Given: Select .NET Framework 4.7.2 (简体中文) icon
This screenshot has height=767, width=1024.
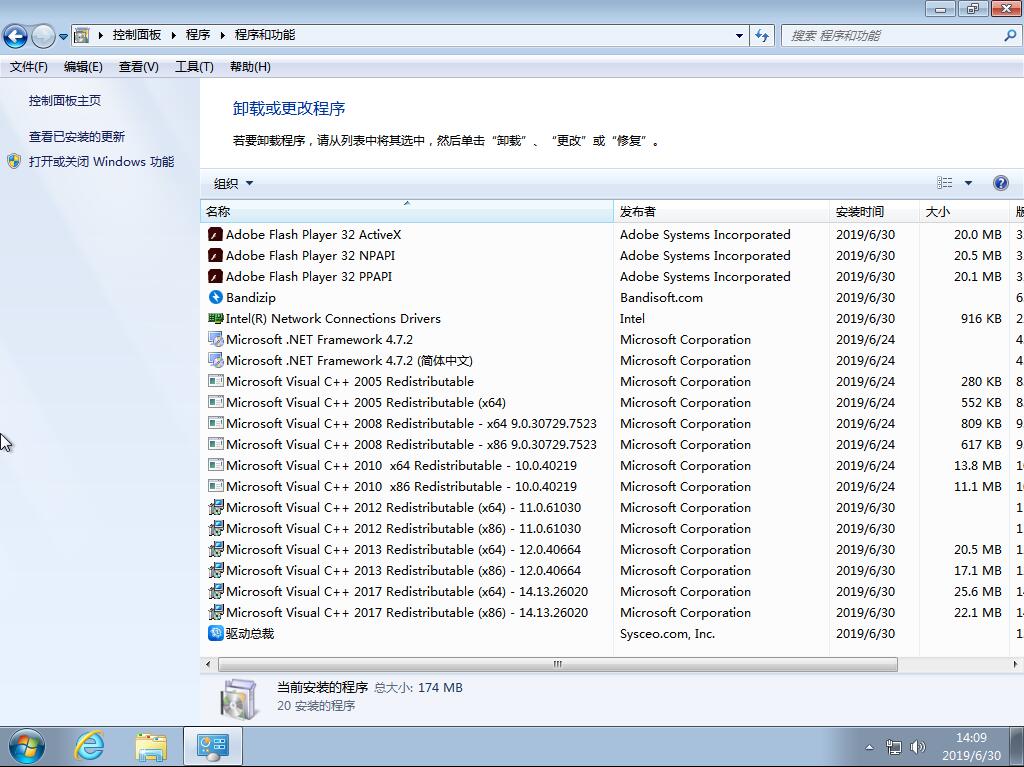Looking at the screenshot, I should [x=215, y=360].
